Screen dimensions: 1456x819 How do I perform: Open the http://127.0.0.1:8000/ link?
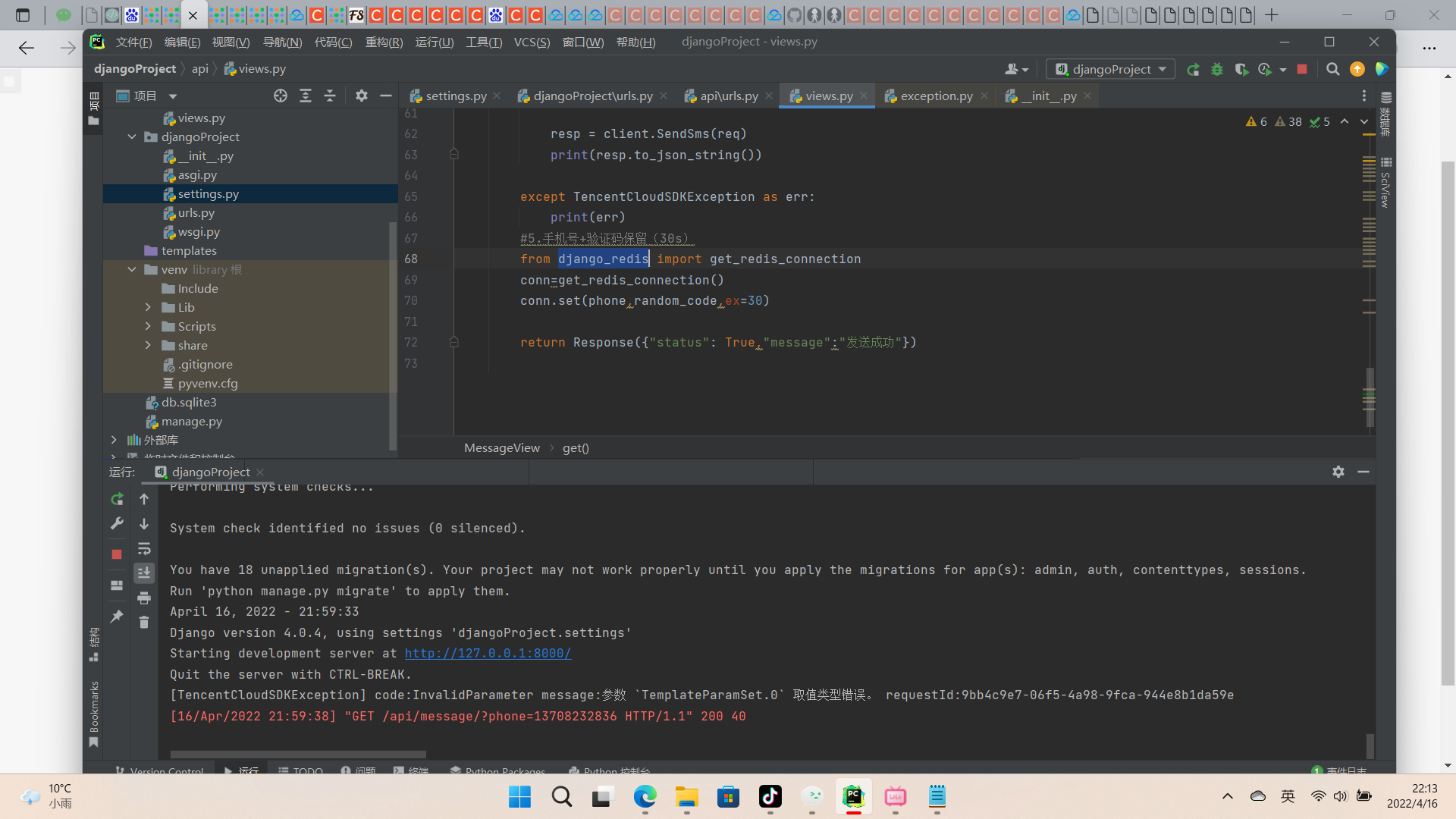point(488,654)
